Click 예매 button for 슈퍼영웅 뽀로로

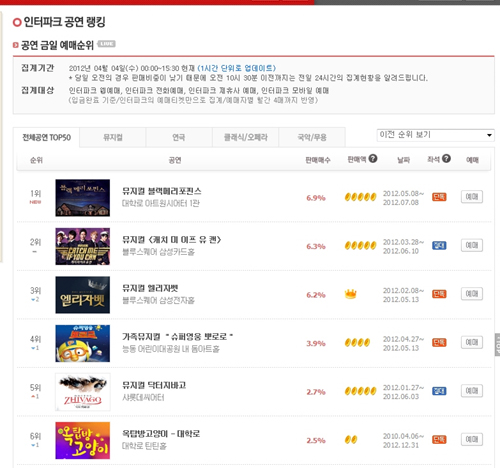tap(472, 342)
